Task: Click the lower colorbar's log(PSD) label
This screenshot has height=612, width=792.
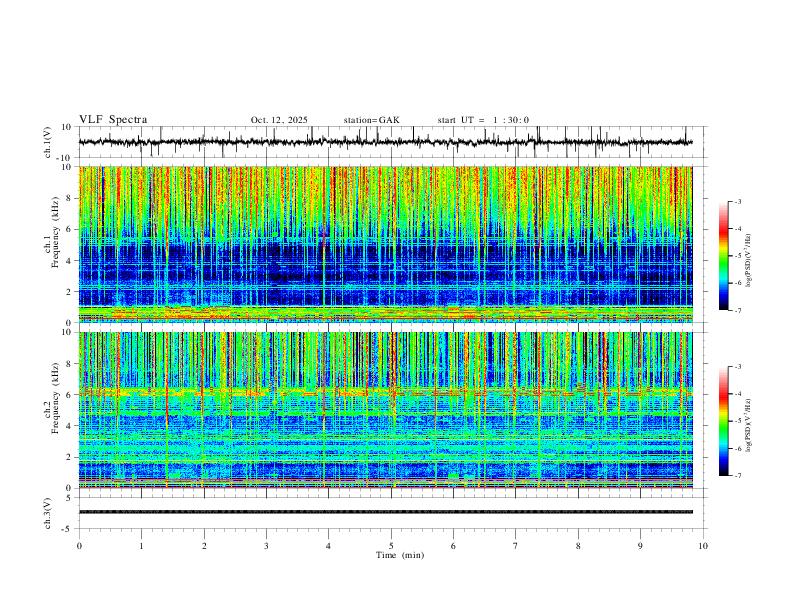Action: coord(749,426)
